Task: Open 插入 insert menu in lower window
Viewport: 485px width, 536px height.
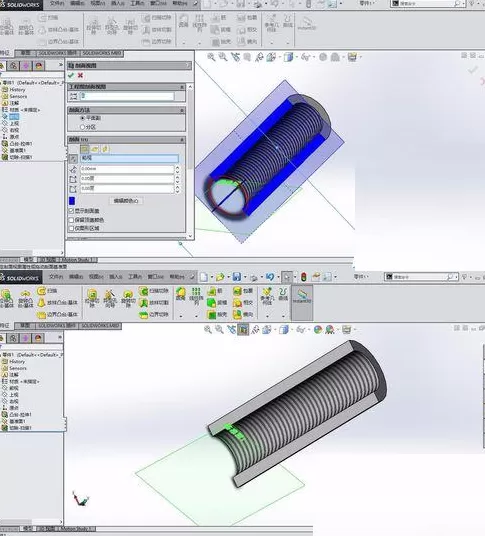Action: click(116, 277)
